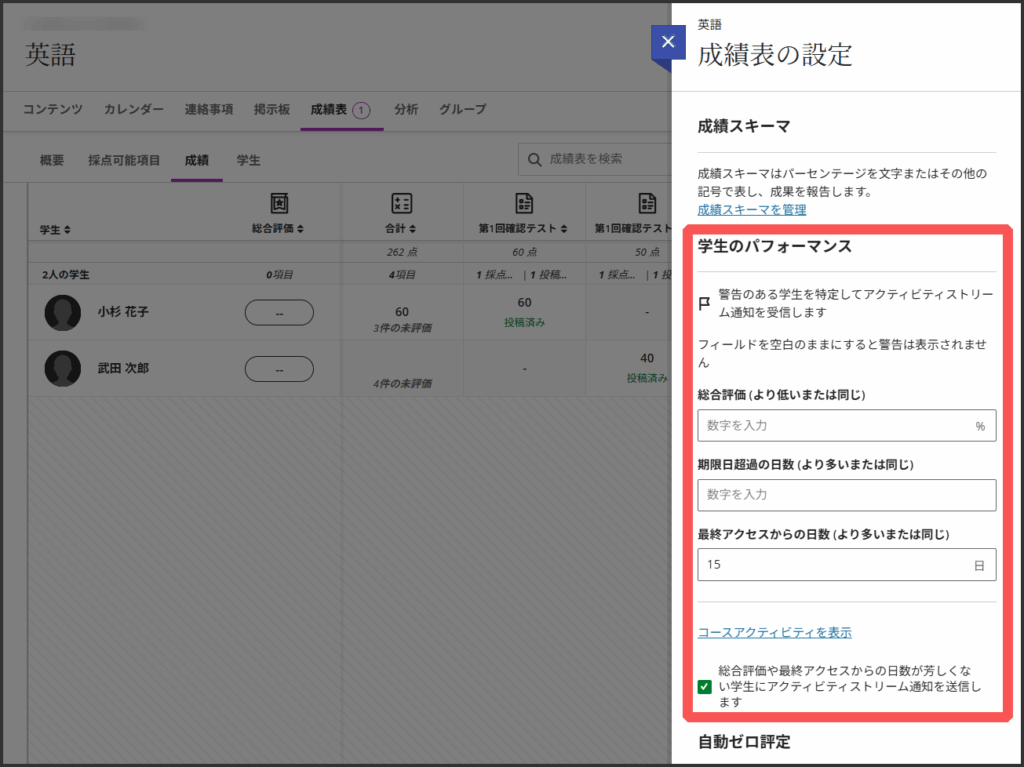
Task: Open the コースアクティビティを表示 link
Action: (774, 632)
